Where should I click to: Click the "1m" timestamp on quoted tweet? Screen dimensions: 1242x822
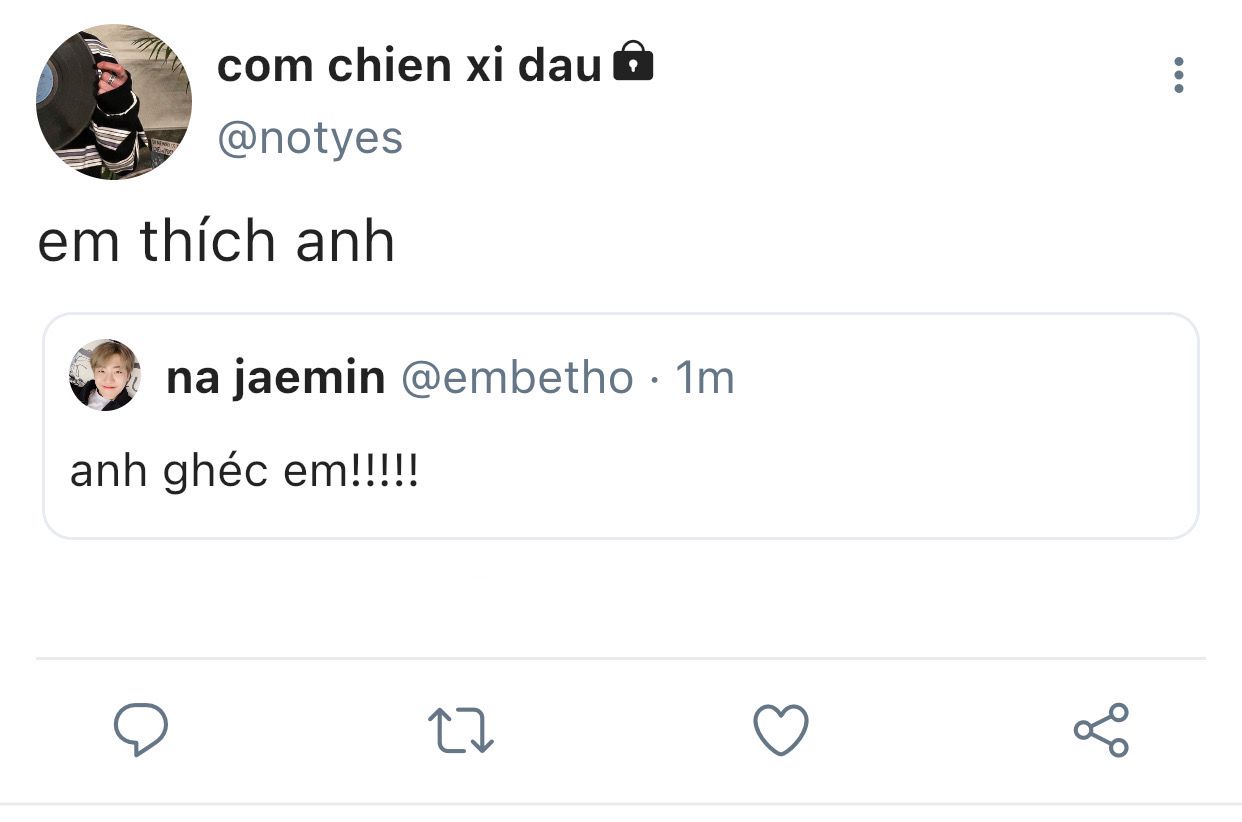(x=705, y=378)
